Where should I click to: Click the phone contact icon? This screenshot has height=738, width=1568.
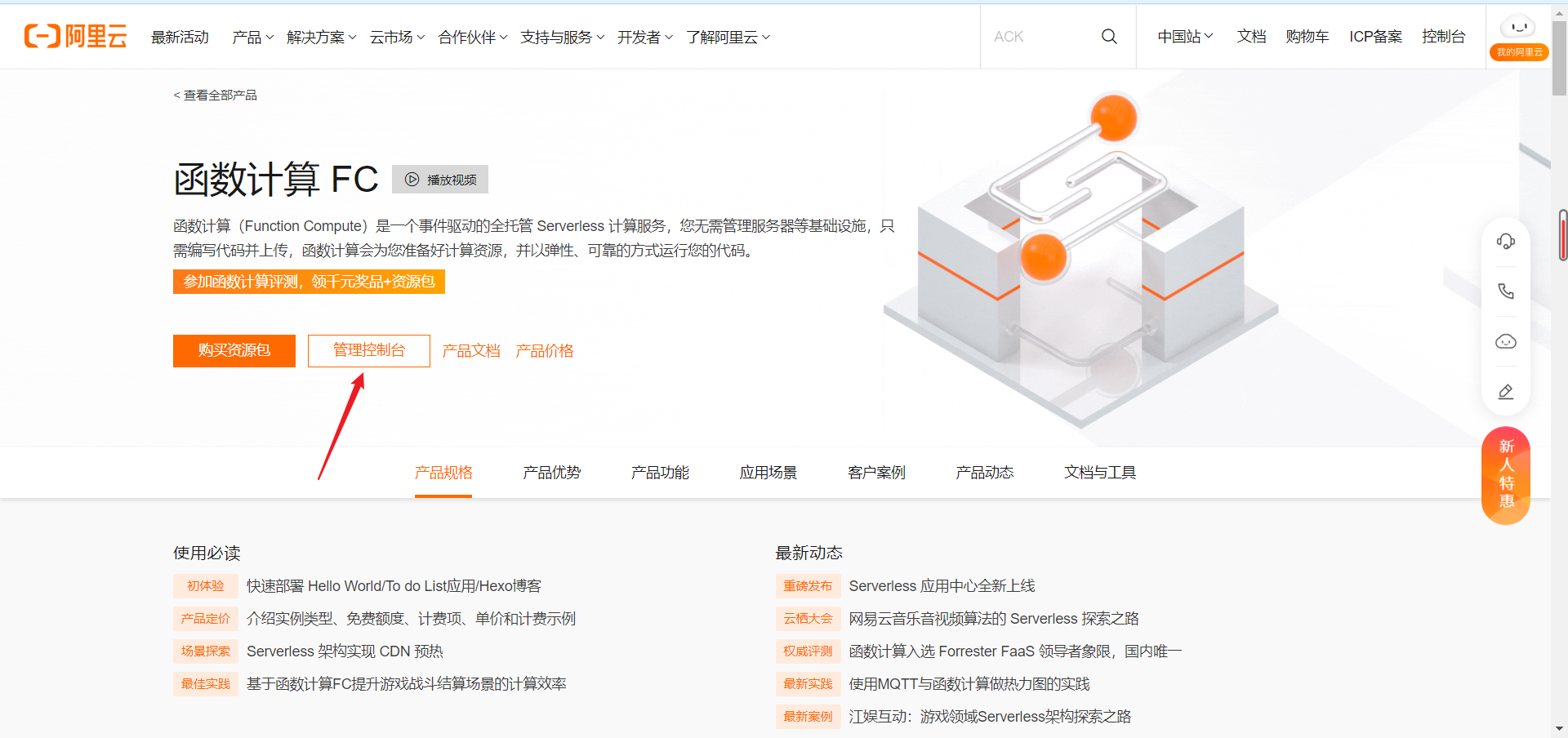click(1506, 291)
